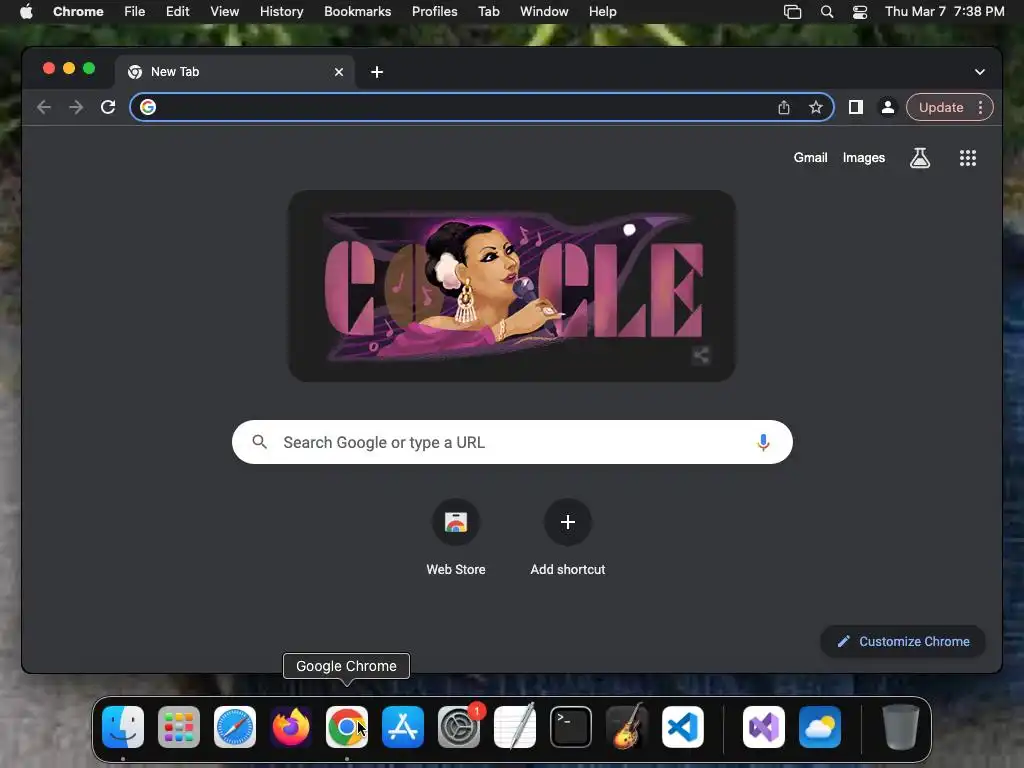Open the Trash in the Dock
The width and height of the screenshot is (1024, 768).
coord(901,727)
